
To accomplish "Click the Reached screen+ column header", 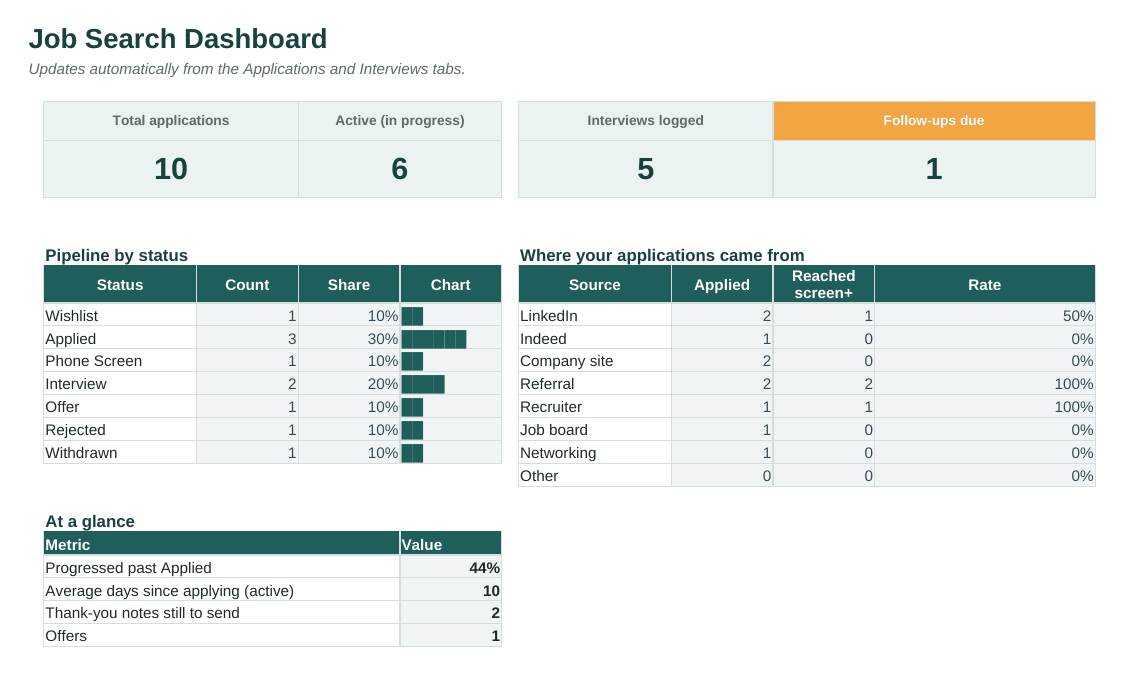I will click(824, 284).
